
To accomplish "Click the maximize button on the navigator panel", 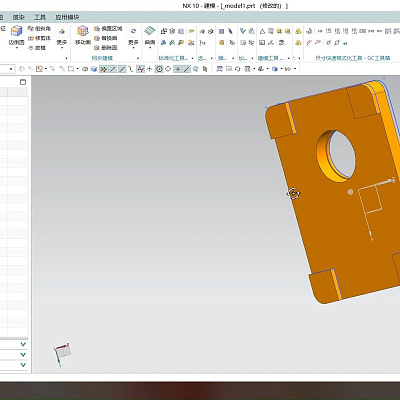I will click(23, 82).
